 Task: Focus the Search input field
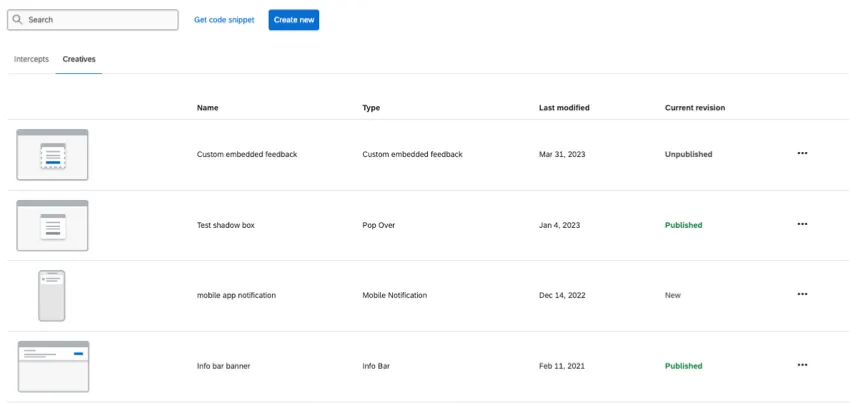click(x=100, y=20)
